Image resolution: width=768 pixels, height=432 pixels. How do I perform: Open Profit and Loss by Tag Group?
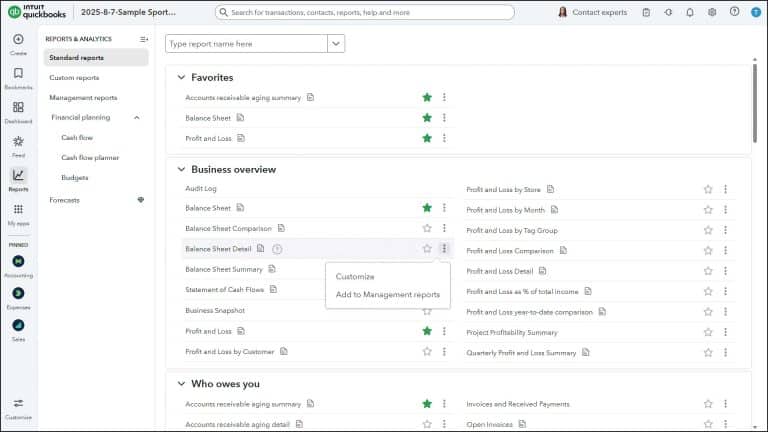(512, 230)
